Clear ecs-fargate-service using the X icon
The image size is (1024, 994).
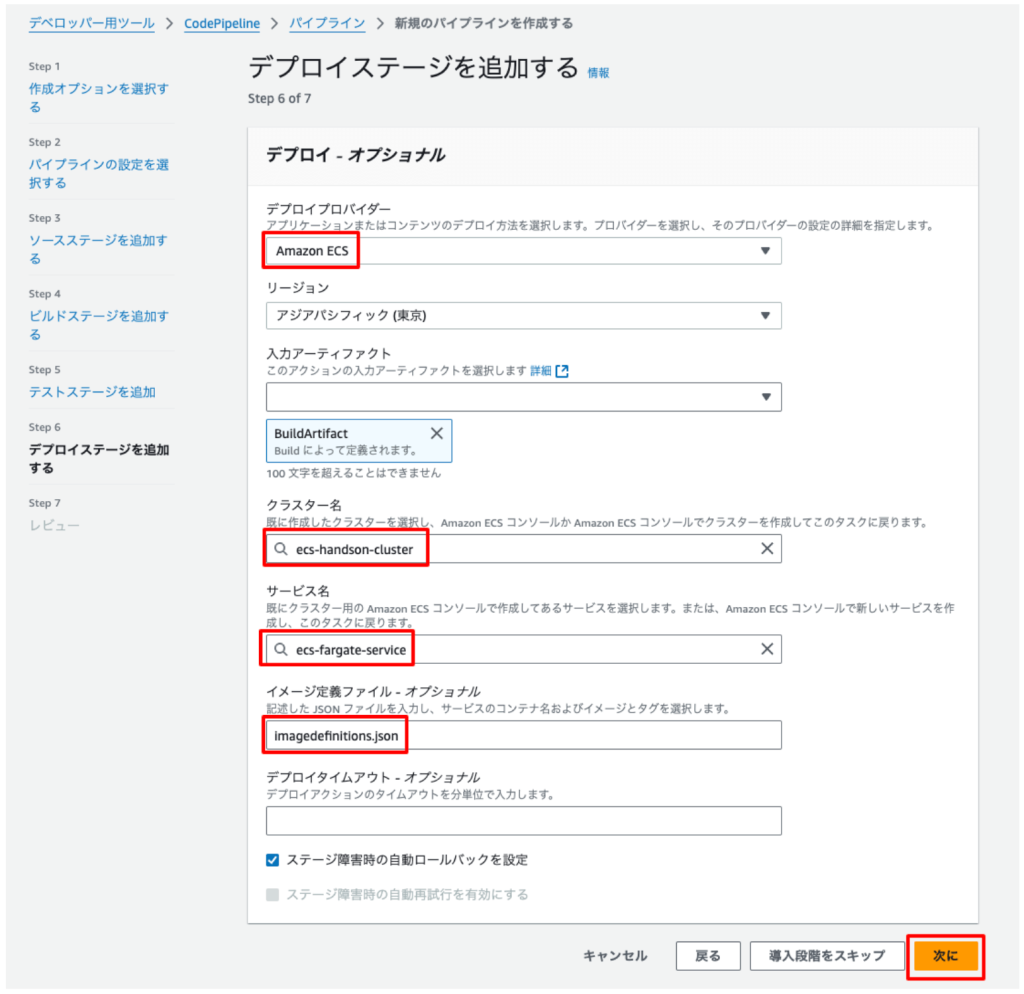pos(766,649)
